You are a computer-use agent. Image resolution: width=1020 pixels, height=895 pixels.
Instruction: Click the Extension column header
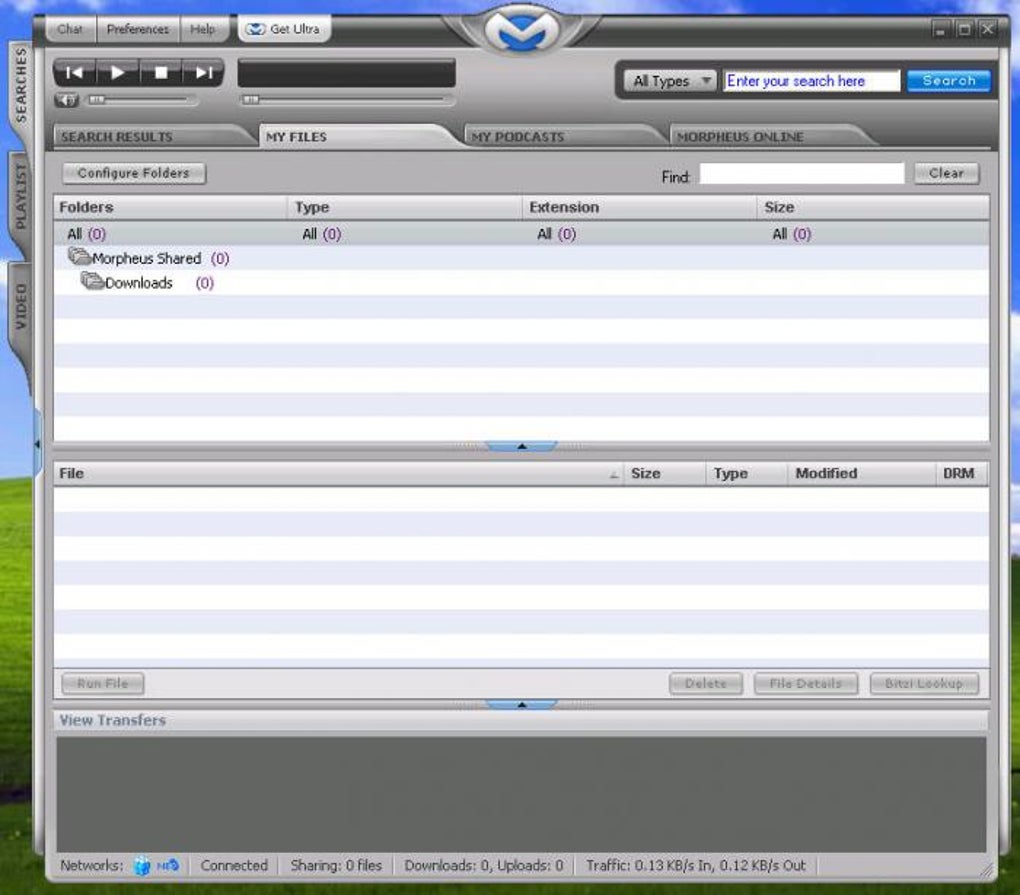[x=639, y=207]
